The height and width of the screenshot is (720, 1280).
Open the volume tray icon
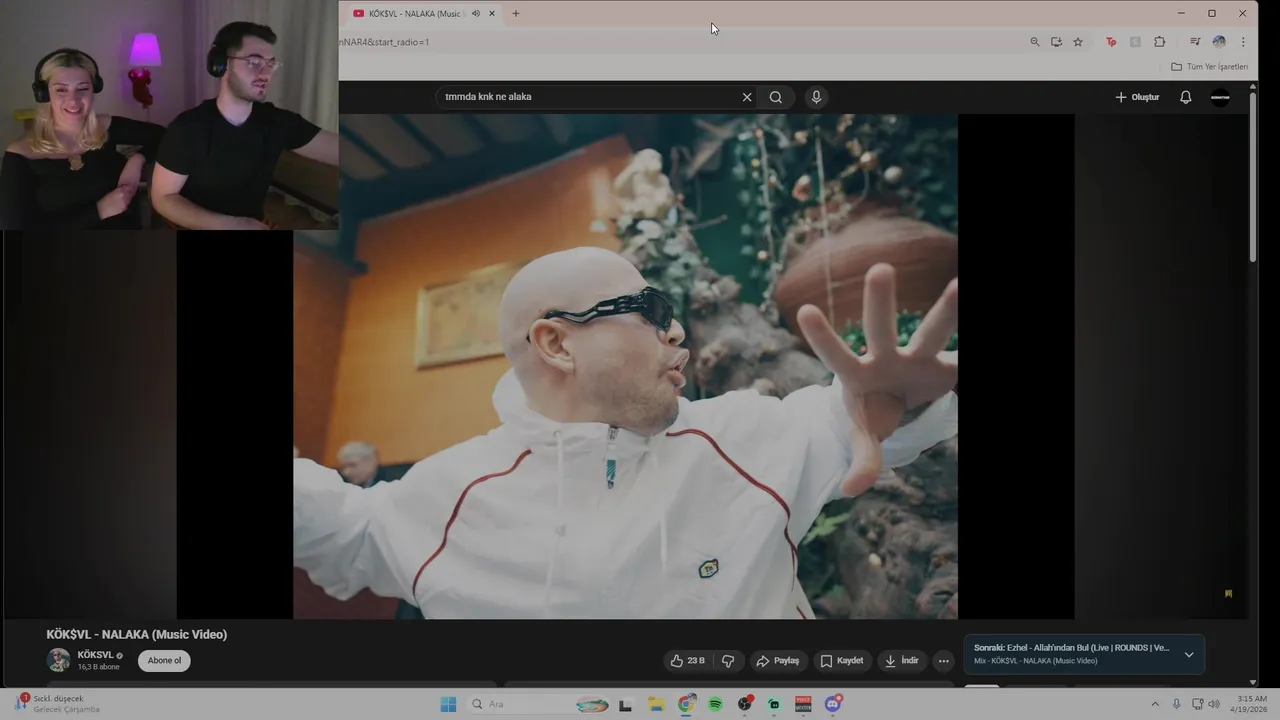coord(1214,704)
